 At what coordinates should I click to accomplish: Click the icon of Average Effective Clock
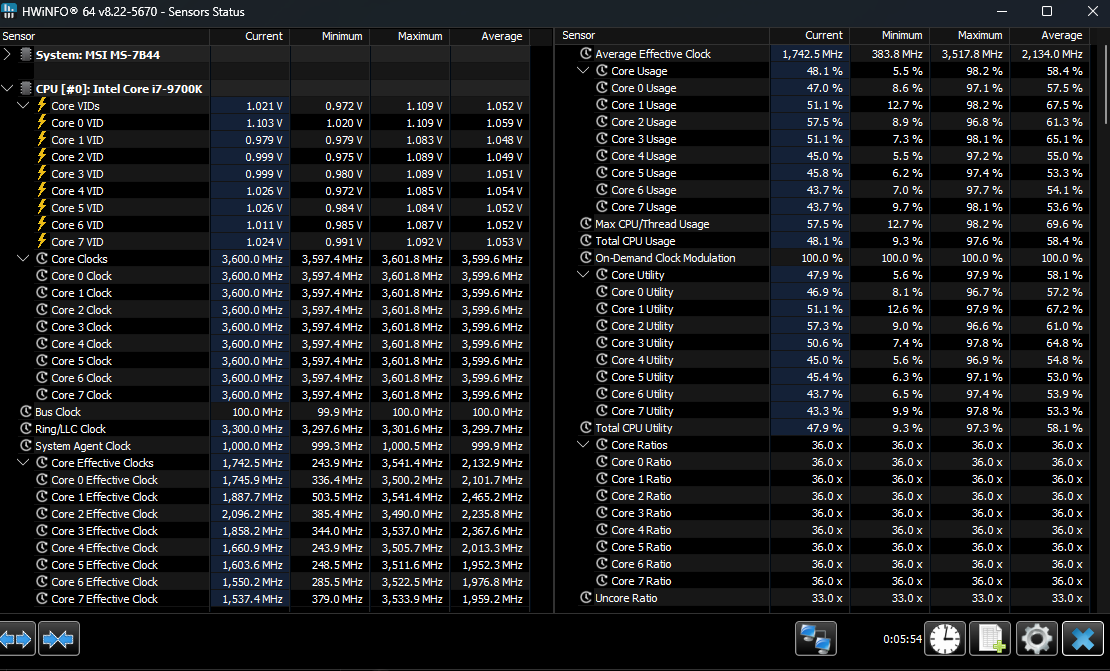tap(585, 53)
